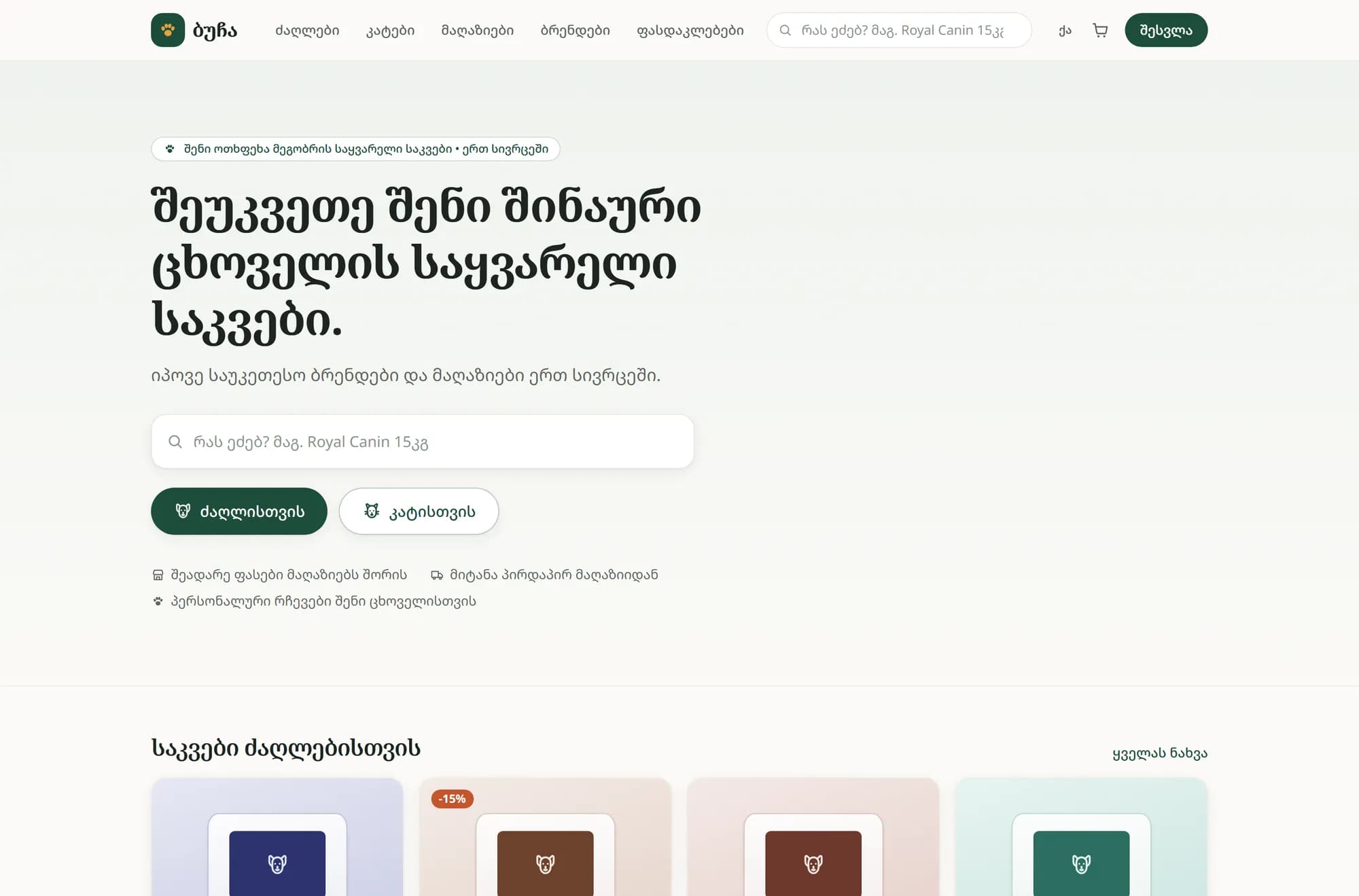1359x896 pixels.
Task: Switch language with the ქა selector
Action: point(1065,30)
